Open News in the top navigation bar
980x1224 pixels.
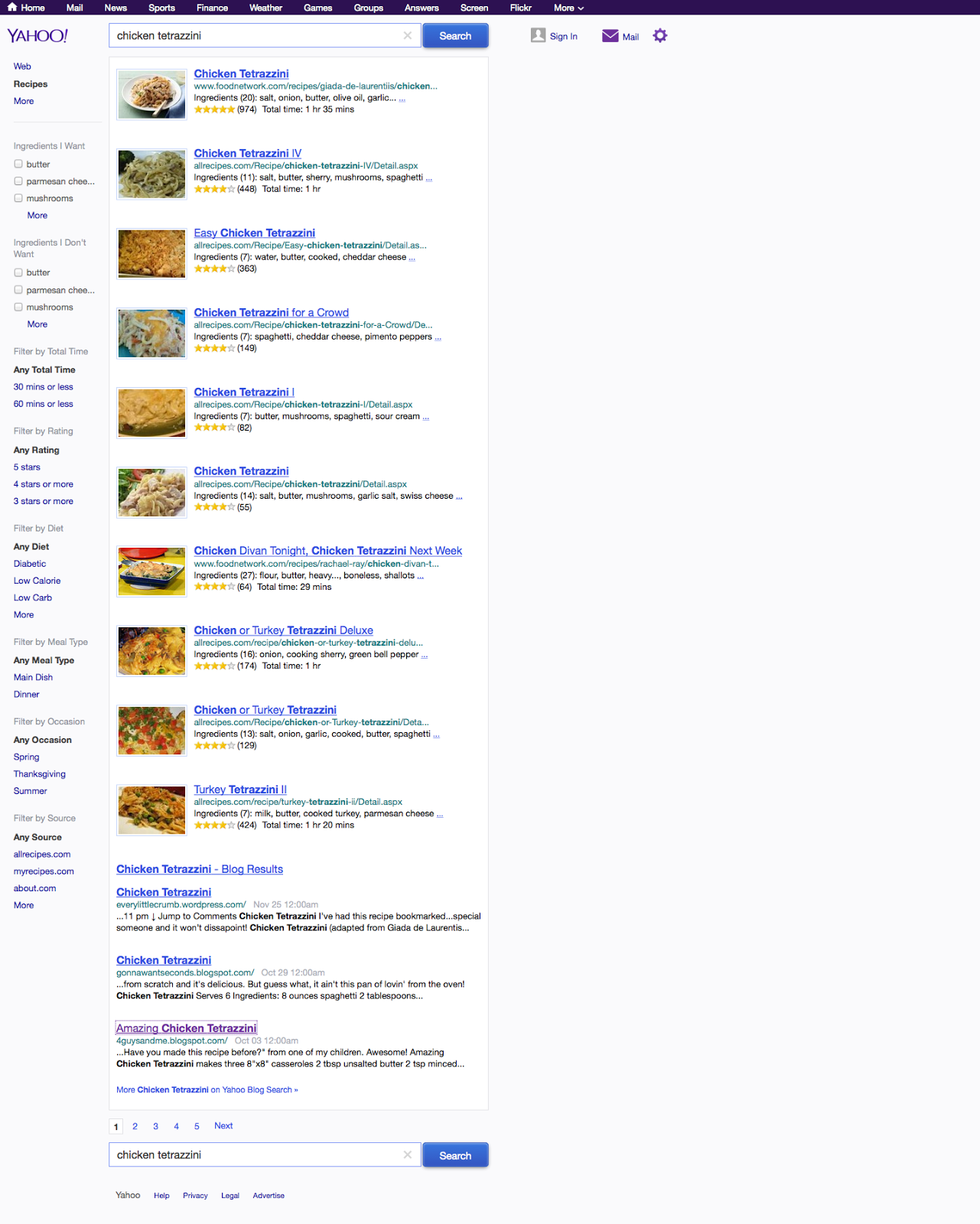click(116, 8)
